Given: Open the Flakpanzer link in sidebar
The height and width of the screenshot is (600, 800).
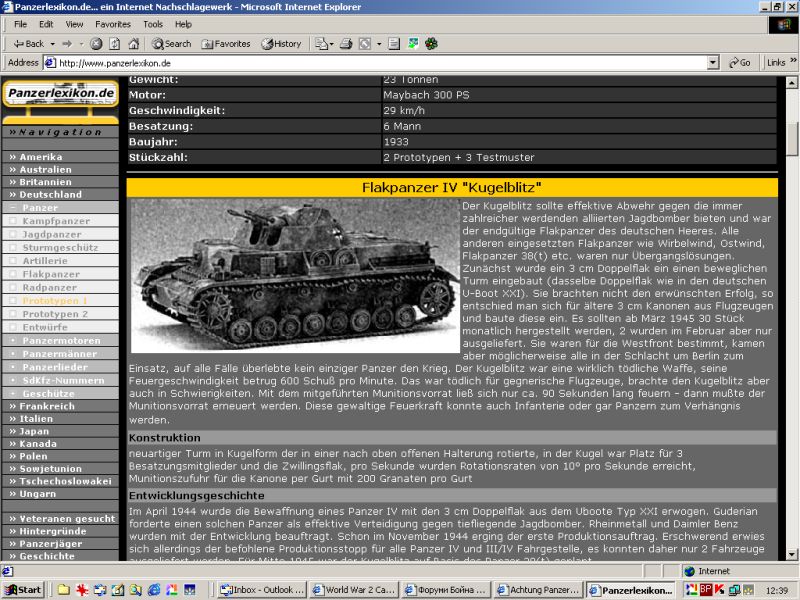Looking at the screenshot, I should pos(51,273).
